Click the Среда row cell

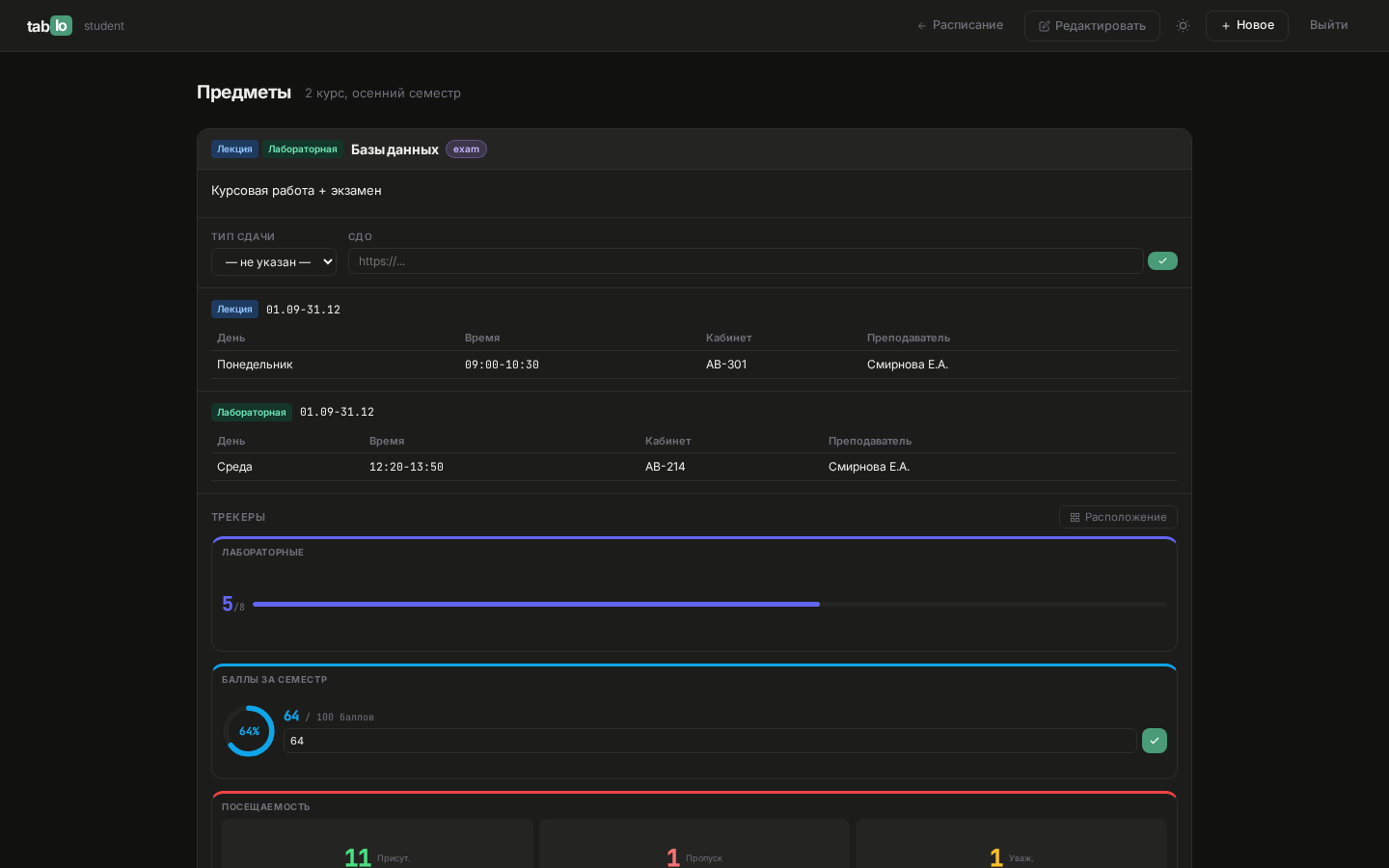point(234,467)
